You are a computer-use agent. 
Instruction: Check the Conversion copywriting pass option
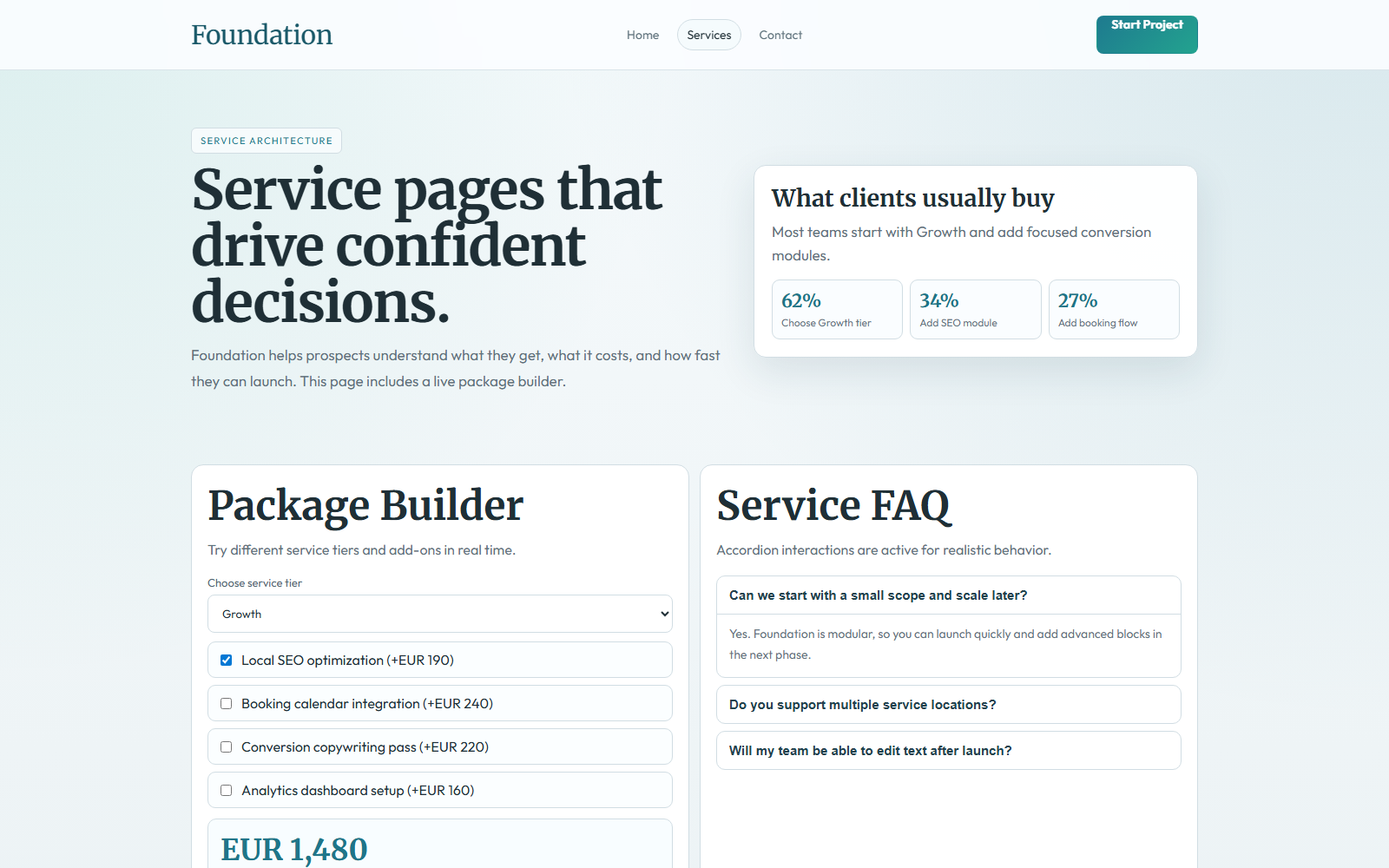[226, 746]
